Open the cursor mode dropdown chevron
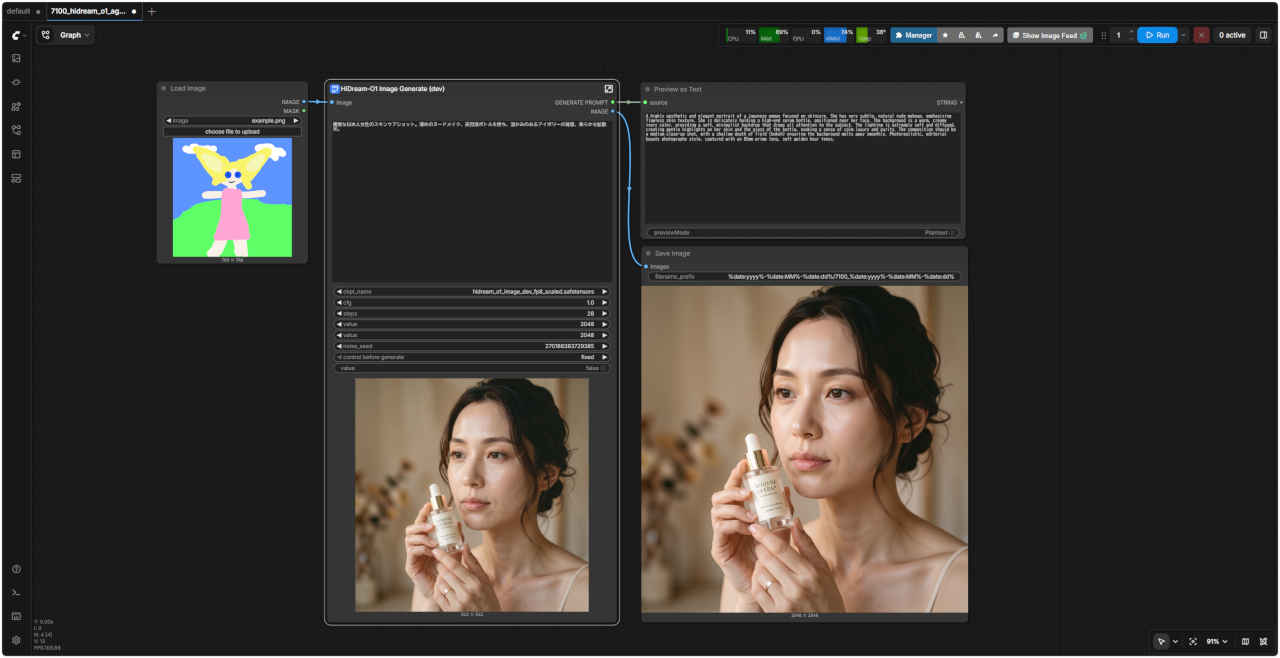1280x658 pixels. (x=1175, y=641)
